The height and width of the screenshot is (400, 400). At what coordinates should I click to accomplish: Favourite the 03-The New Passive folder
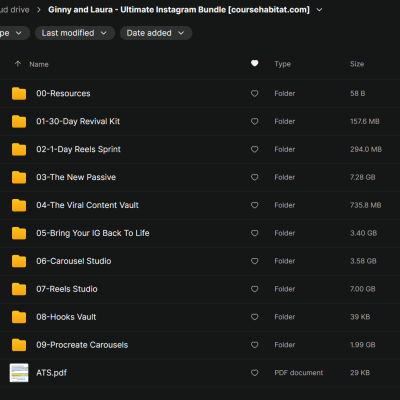[254, 177]
